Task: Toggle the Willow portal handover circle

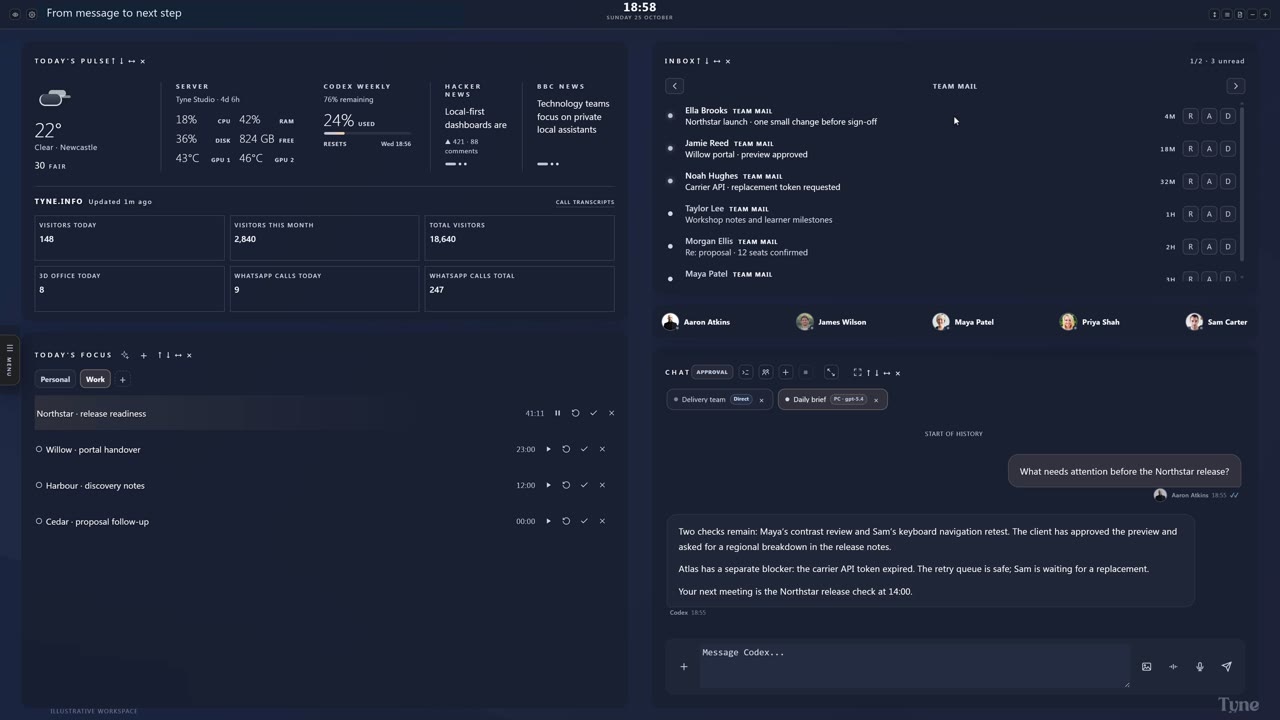Action: coord(39,449)
